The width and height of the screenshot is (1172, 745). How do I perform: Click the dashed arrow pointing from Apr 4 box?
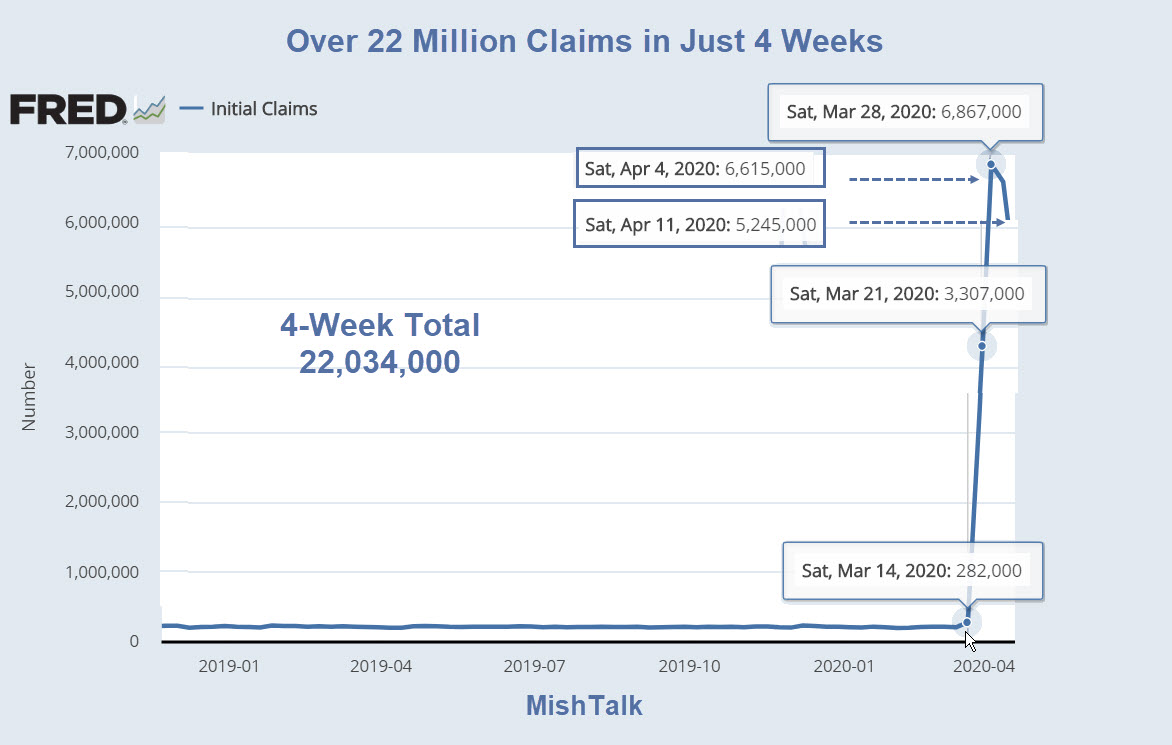coord(913,180)
